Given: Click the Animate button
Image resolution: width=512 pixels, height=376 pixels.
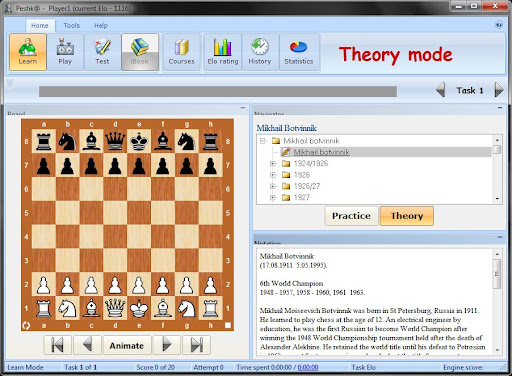Looking at the screenshot, I should tap(127, 345).
